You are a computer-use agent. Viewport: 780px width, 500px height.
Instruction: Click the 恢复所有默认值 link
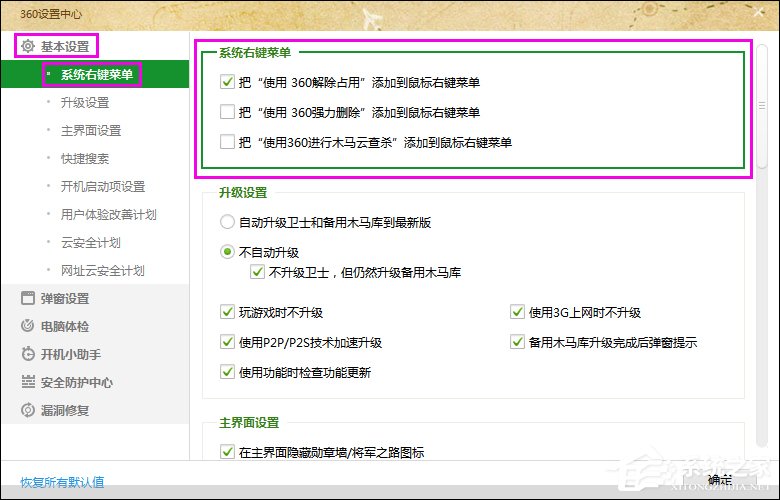click(x=62, y=482)
